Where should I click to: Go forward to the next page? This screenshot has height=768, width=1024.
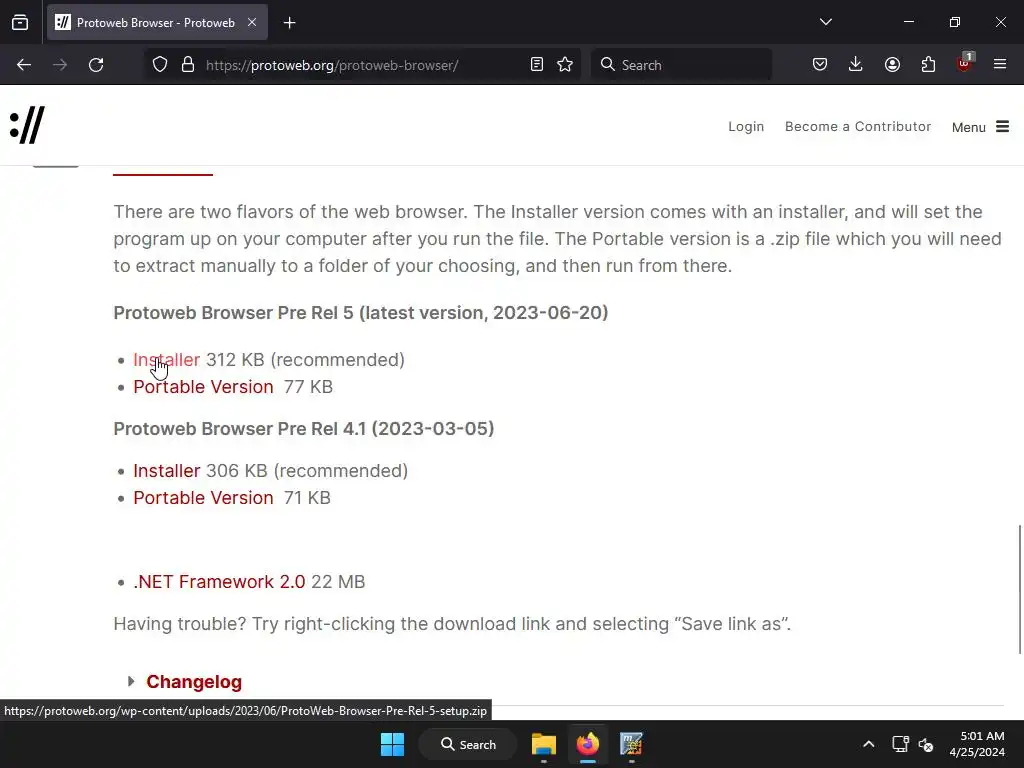(x=60, y=65)
